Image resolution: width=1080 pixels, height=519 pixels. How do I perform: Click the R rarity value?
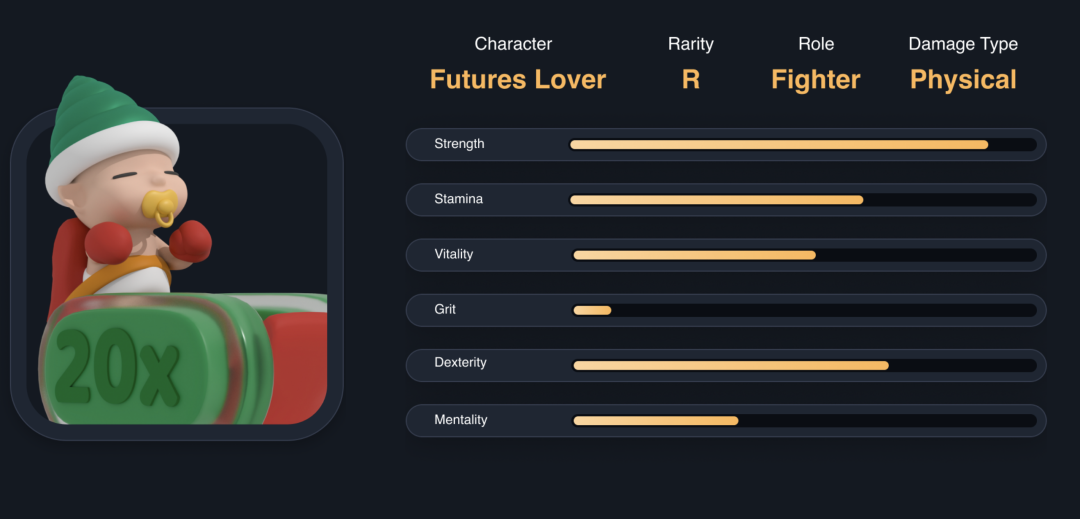pos(690,80)
